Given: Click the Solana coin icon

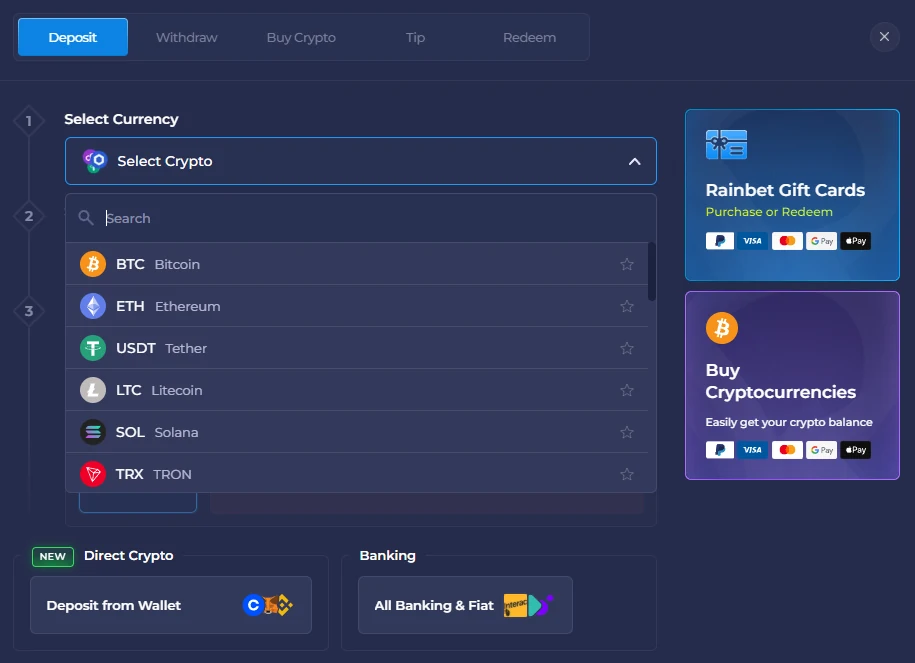Looking at the screenshot, I should point(93,432).
